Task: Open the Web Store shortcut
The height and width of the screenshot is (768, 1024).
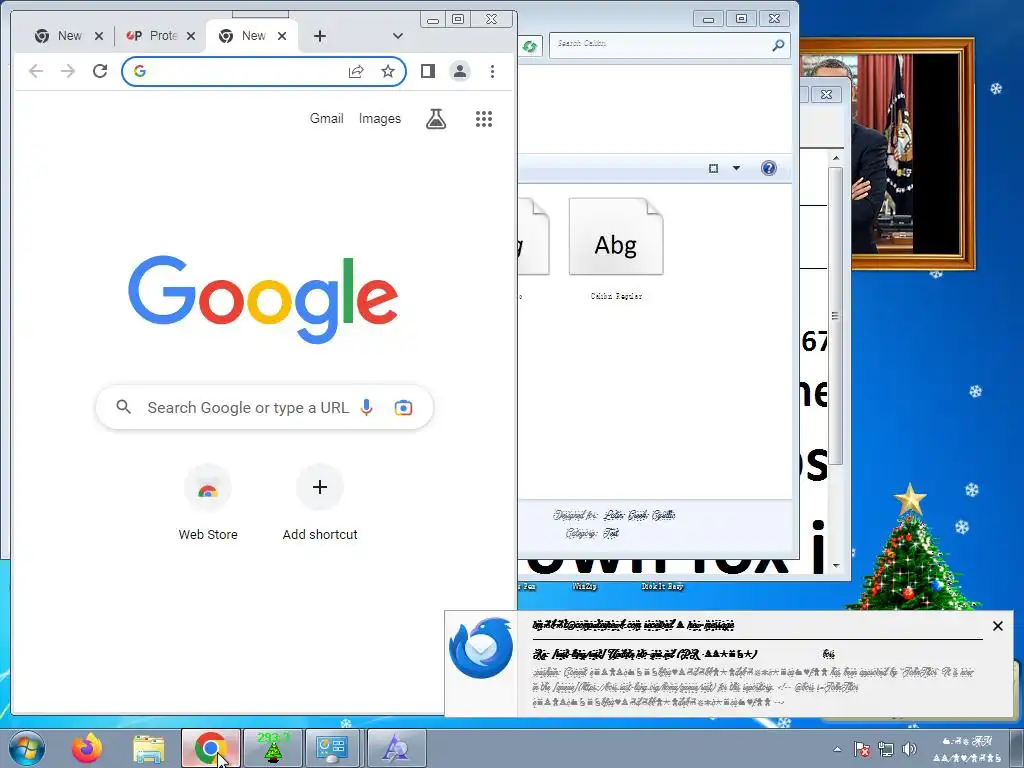Action: pos(208,503)
